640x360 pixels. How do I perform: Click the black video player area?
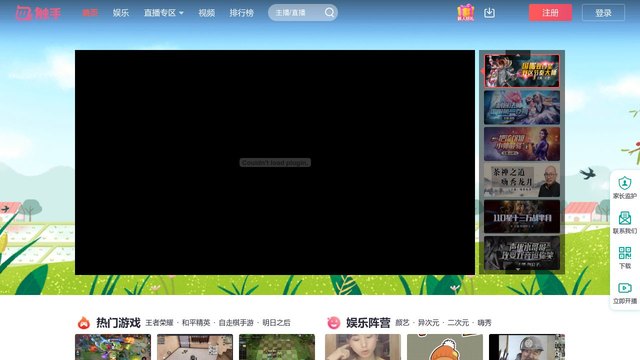pyautogui.click(x=275, y=162)
